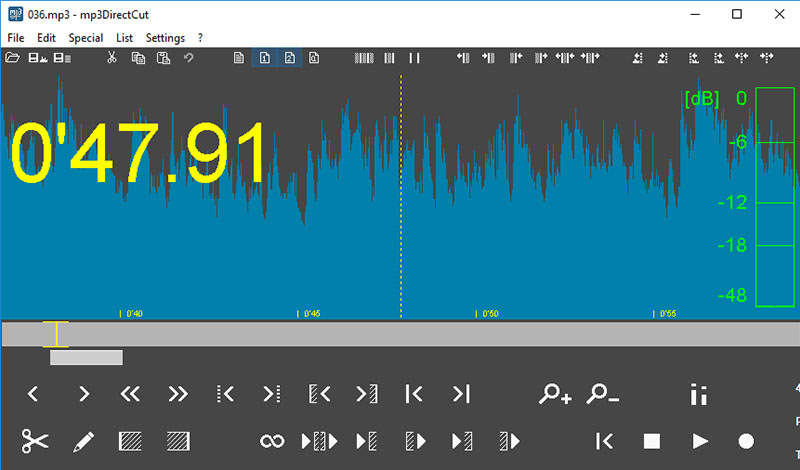Click the play-then-bar-hatched button

[462, 441]
